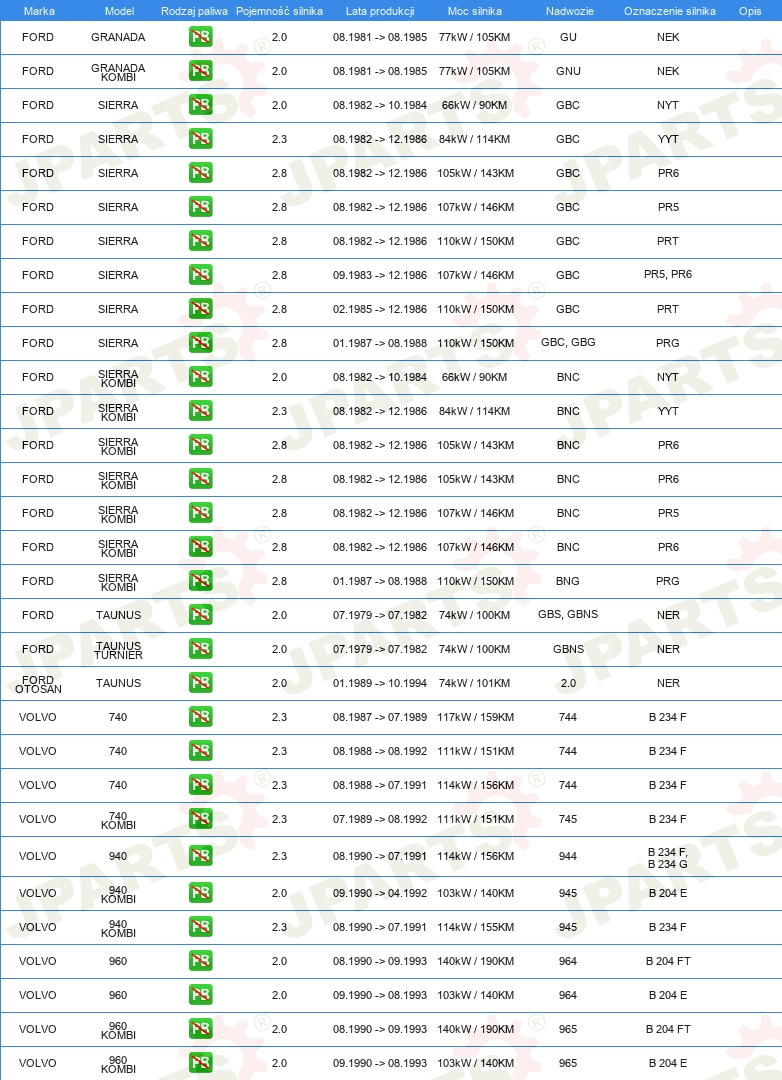This screenshot has width=782, height=1080.
Task: Click the 114kW / 155KM power cell
Action: [x=475, y=927]
